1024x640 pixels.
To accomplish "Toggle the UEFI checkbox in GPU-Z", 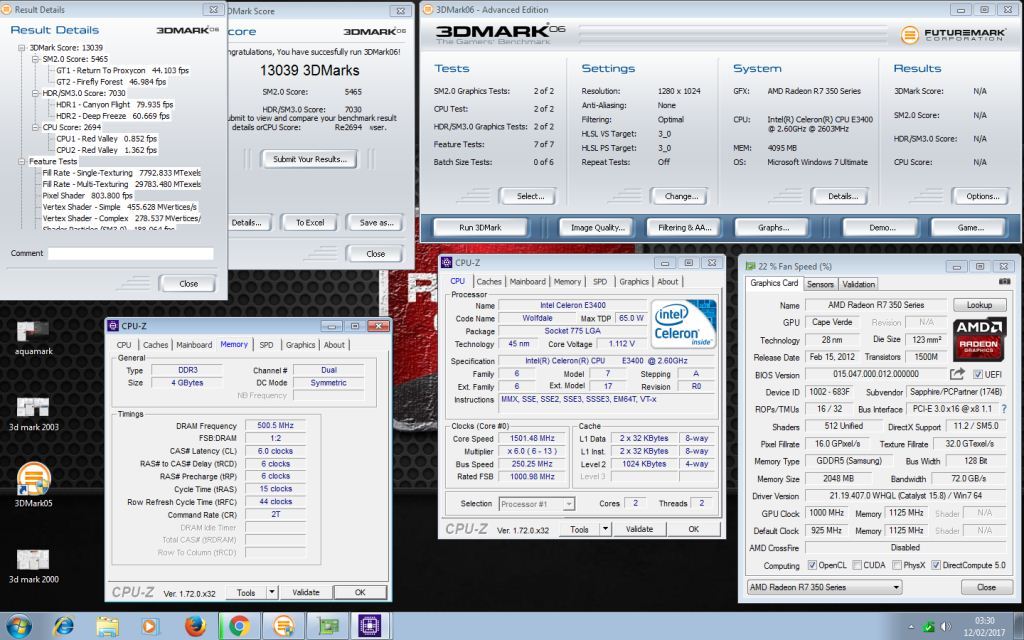I will (x=978, y=374).
